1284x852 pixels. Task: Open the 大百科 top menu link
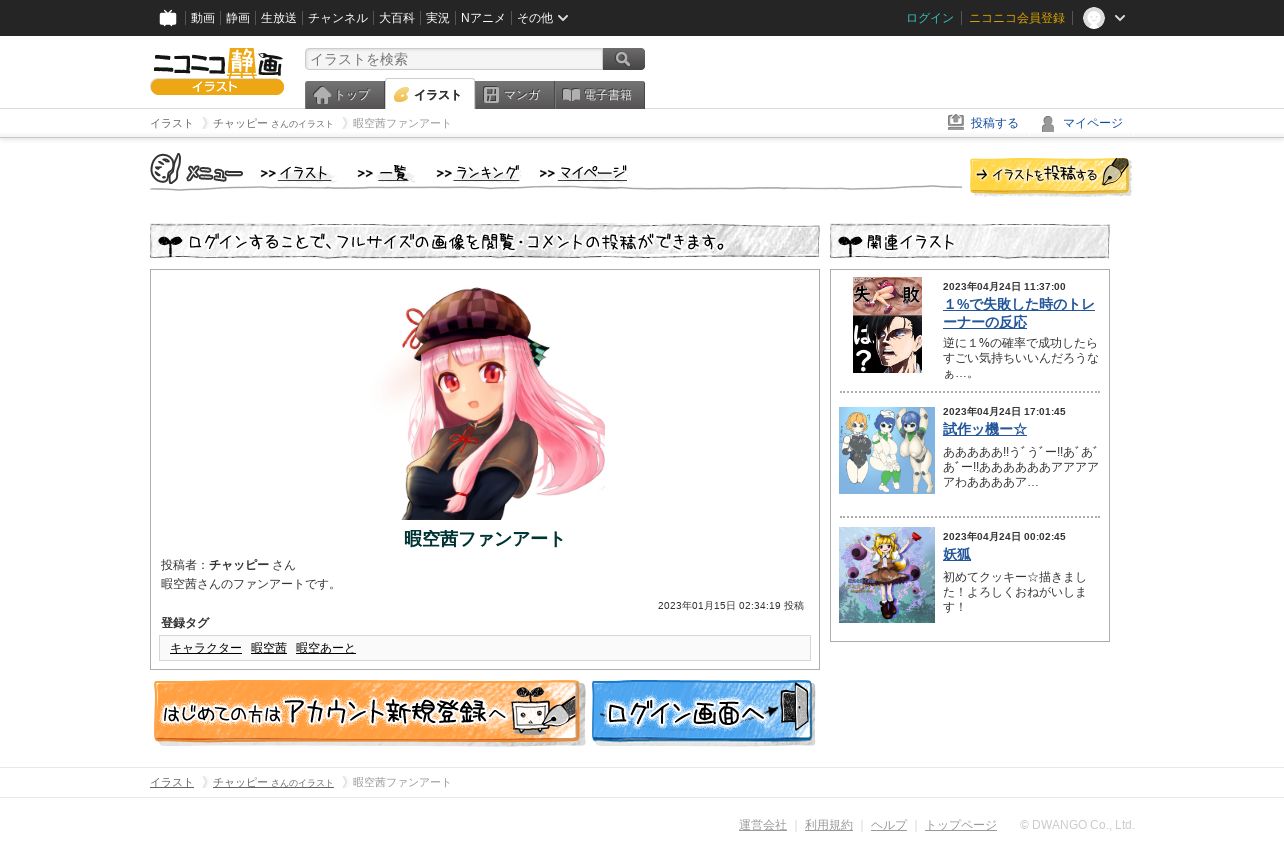coord(397,18)
